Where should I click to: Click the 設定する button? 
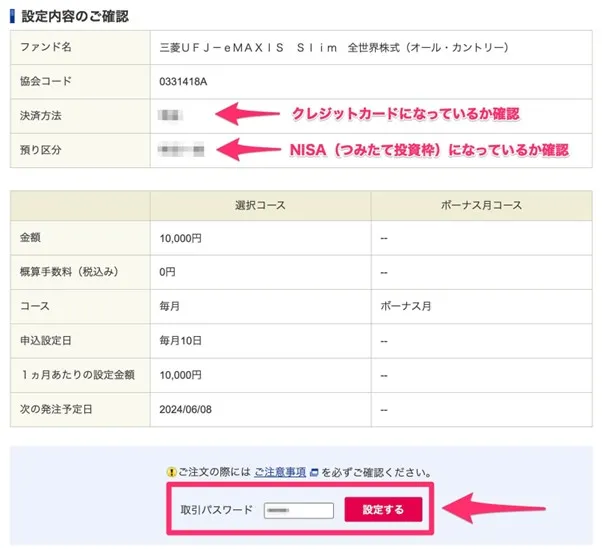pyautogui.click(x=383, y=509)
